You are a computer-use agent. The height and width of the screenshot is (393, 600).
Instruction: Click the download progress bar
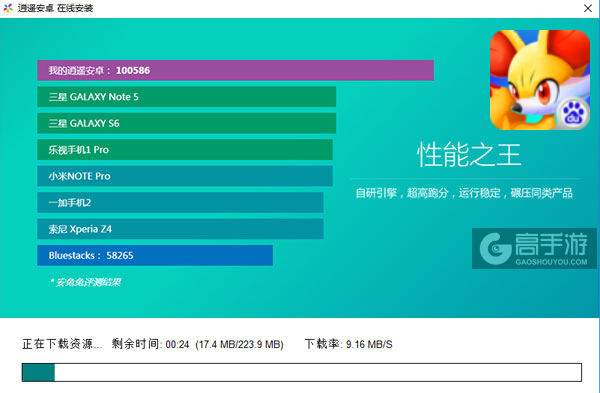302,372
